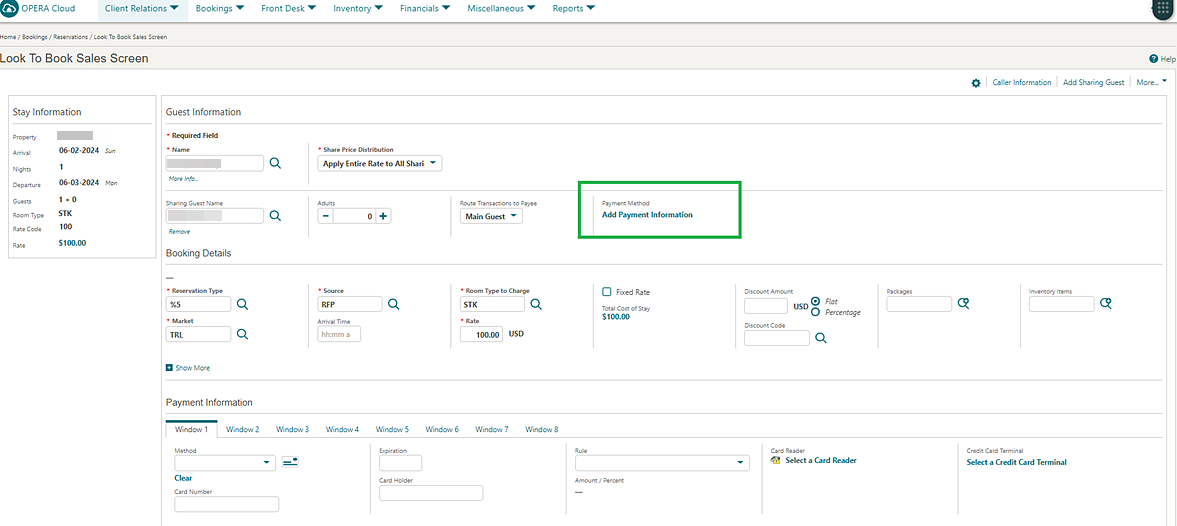Switch to Window 8 tab

(x=542, y=429)
